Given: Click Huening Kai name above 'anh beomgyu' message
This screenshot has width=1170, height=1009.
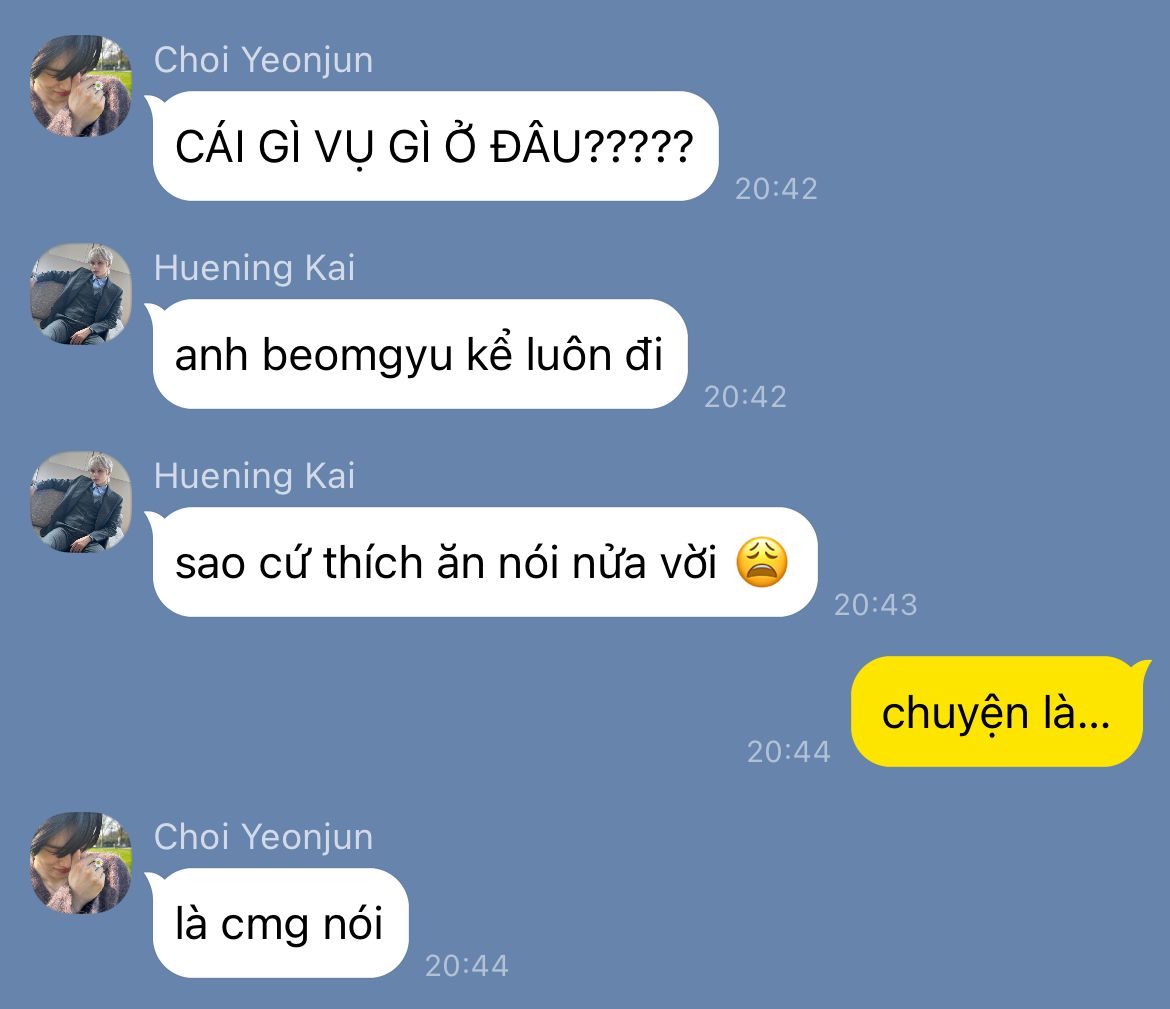Looking at the screenshot, I should coord(254,268).
